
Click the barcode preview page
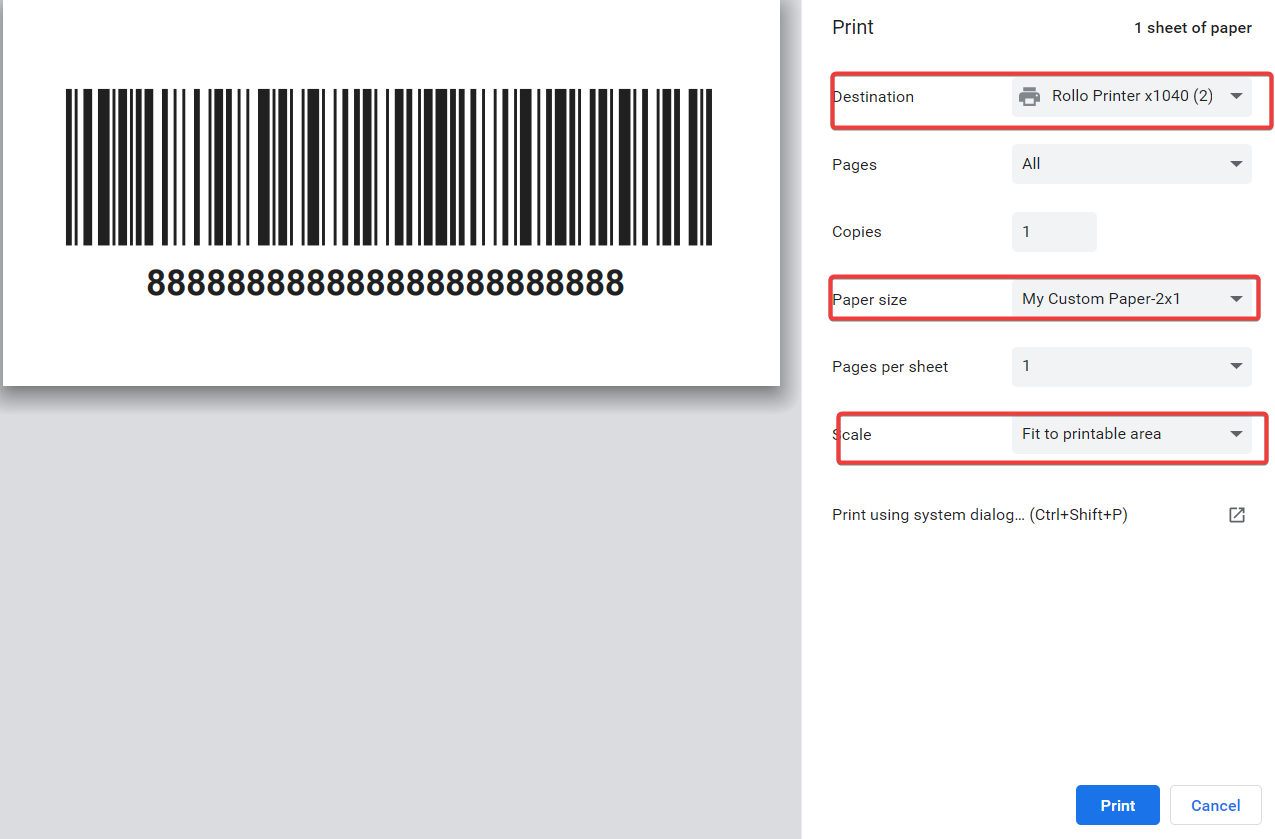tap(391, 192)
